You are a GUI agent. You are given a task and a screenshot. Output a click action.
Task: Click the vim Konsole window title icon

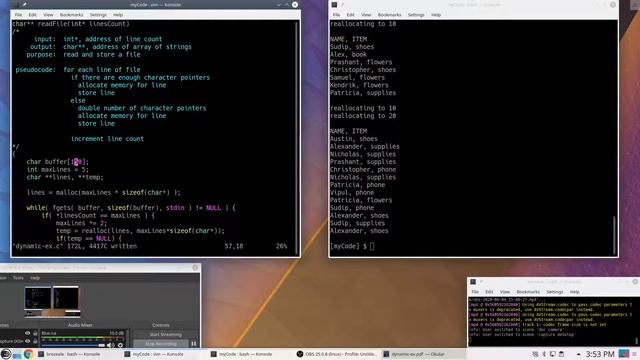[x=17, y=4]
